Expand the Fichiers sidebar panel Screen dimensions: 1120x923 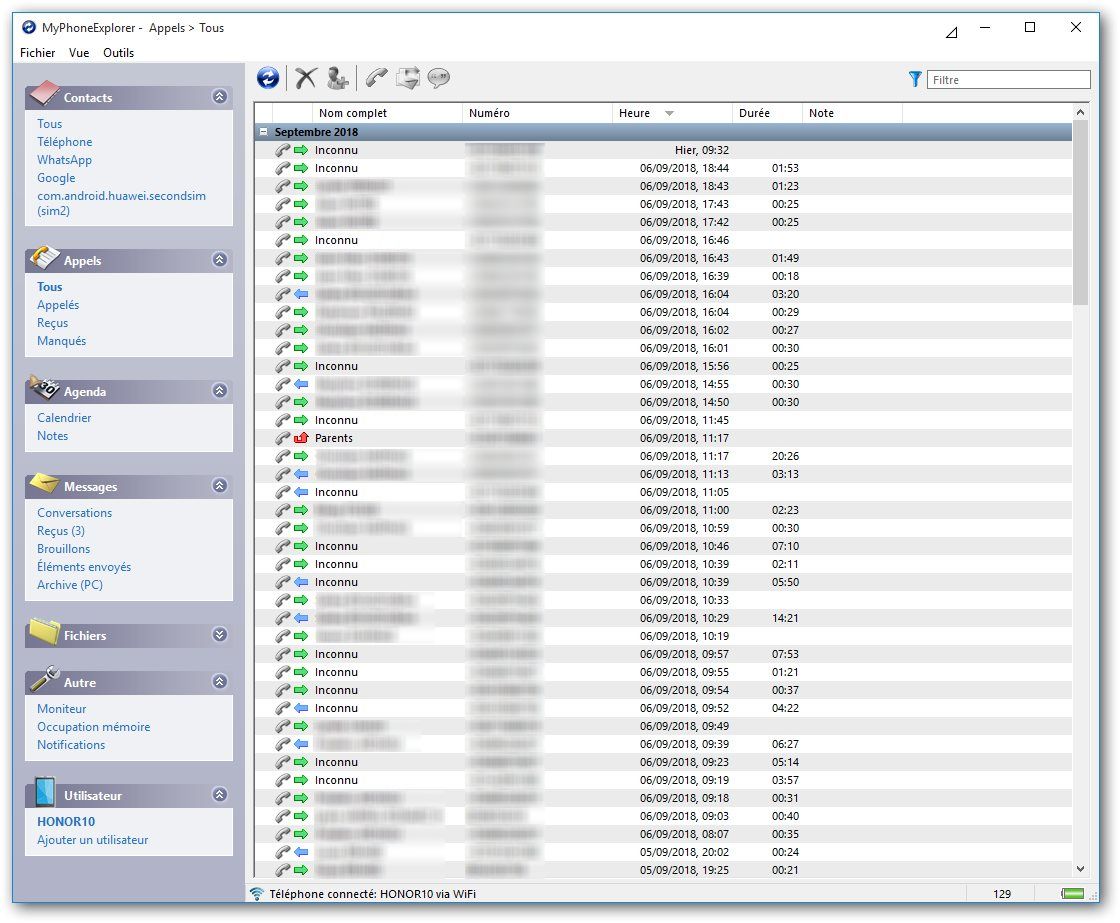click(x=219, y=635)
